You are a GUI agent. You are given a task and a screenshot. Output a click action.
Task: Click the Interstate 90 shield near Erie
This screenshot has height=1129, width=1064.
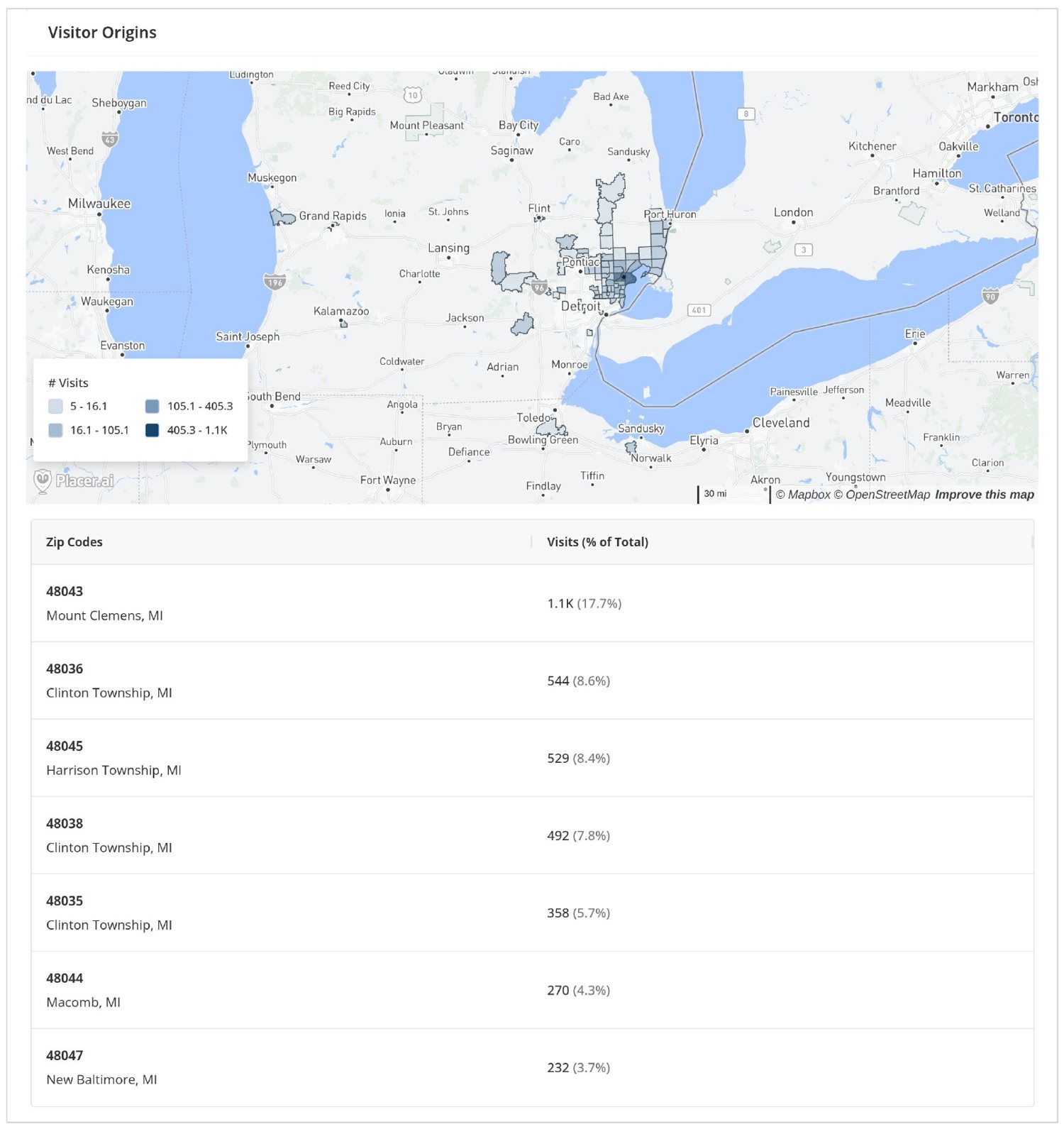coord(990,296)
